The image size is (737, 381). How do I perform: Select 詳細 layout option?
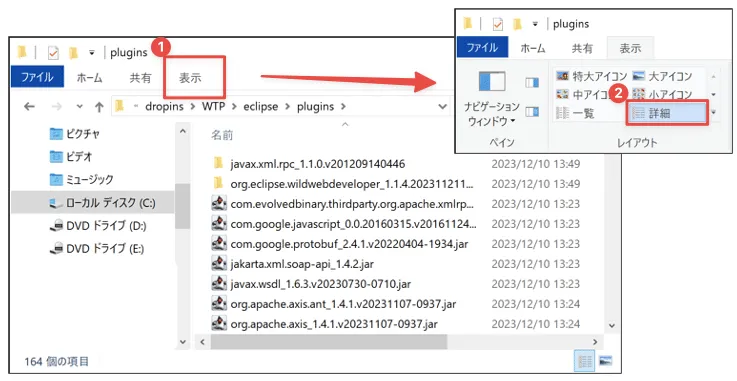(666, 113)
